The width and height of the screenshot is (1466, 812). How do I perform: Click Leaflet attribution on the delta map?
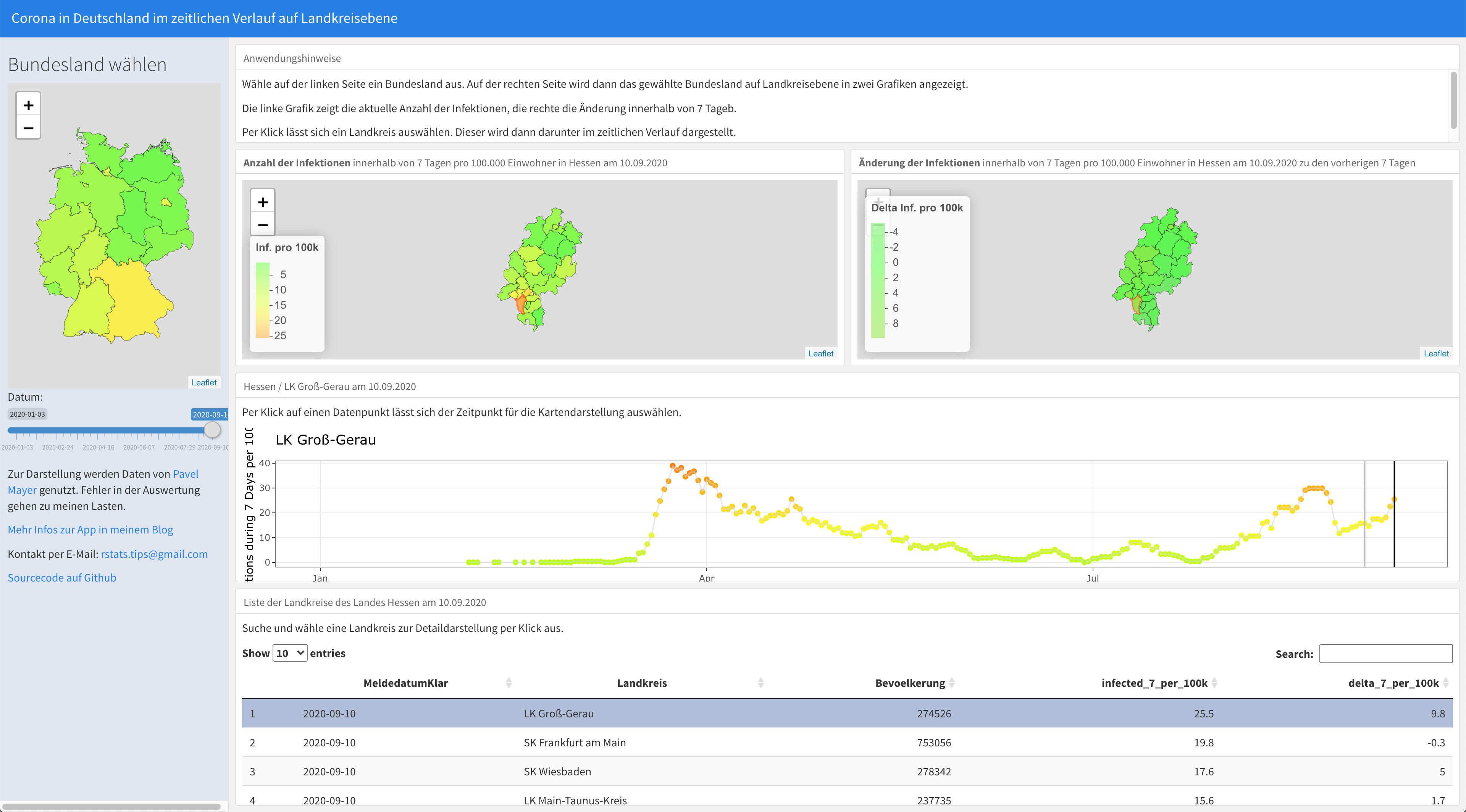click(1436, 353)
